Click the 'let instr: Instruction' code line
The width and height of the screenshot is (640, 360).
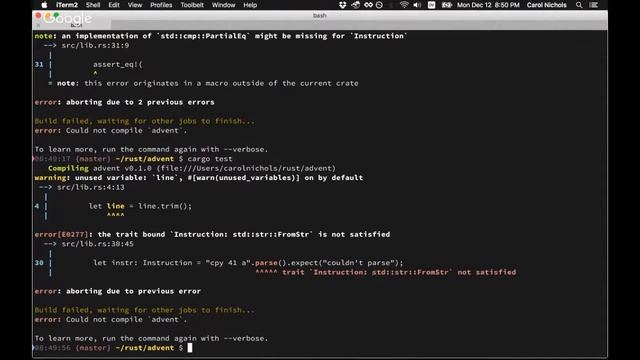pos(248,263)
